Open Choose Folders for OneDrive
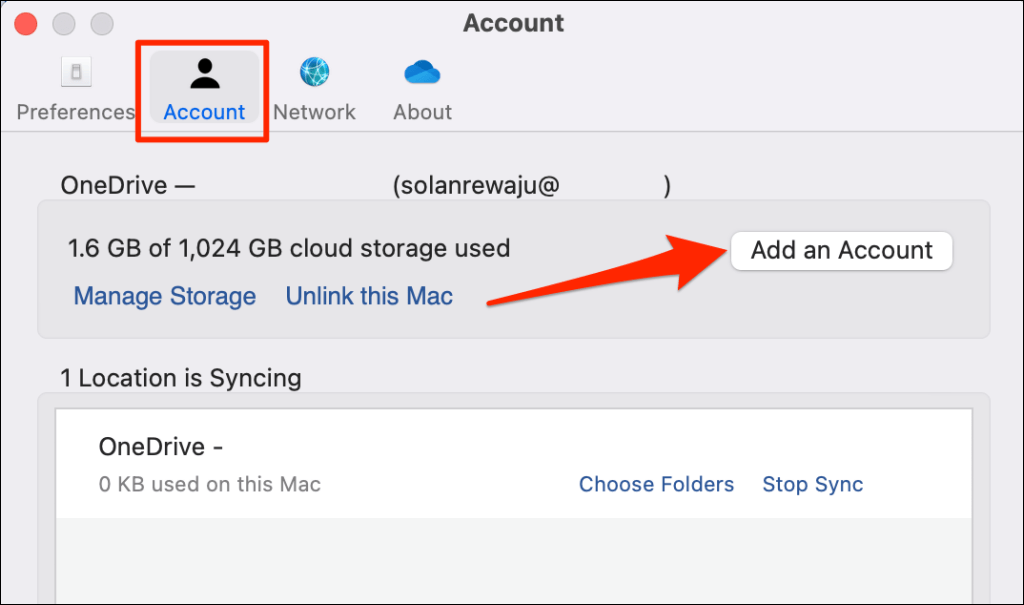The image size is (1024, 605). point(656,484)
